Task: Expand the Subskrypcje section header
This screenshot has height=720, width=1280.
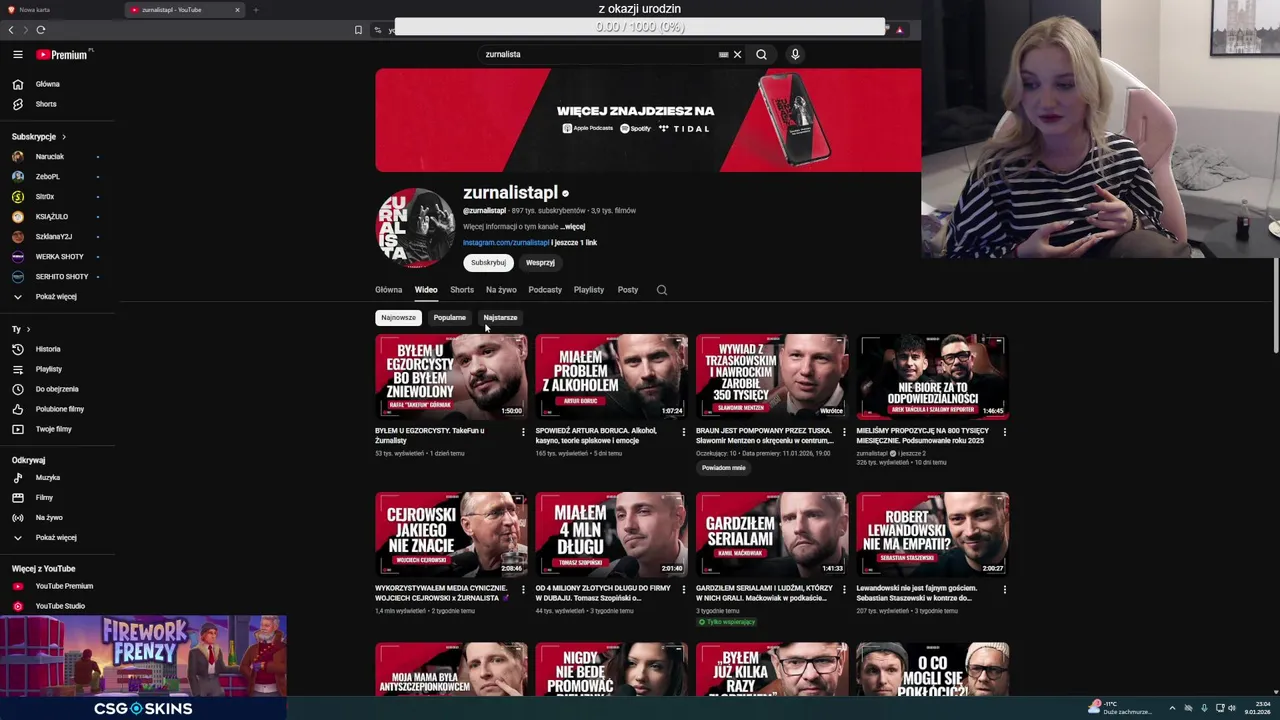Action: pos(39,137)
